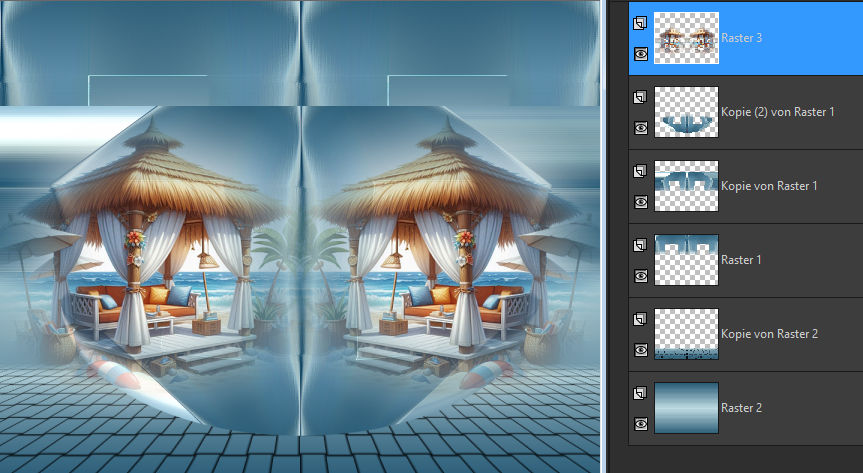Click layer type icon of Kopie (2) von Raster 1
This screenshot has width=863, height=473.
tap(641, 97)
